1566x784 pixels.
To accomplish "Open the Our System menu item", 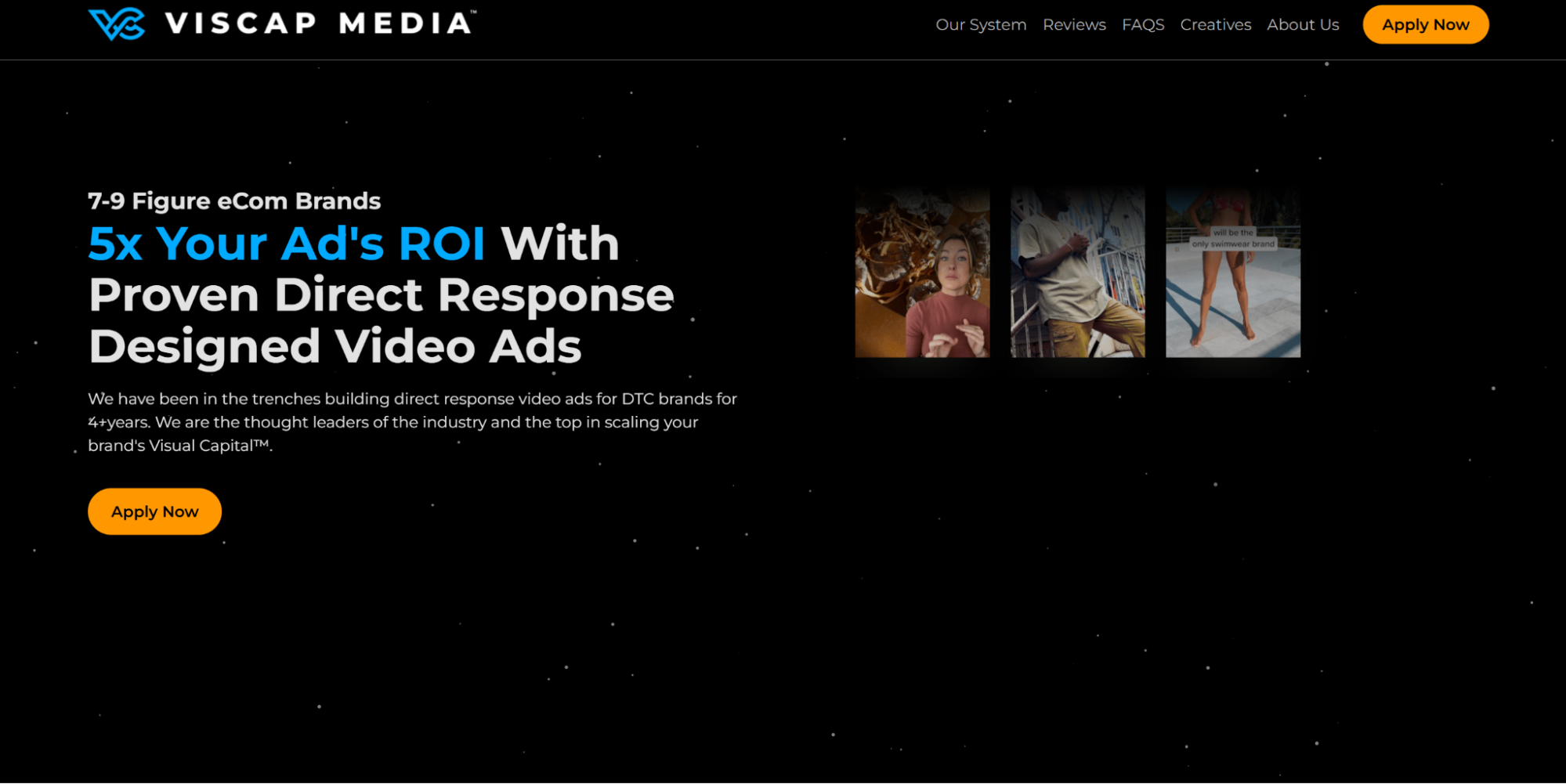I will tap(981, 25).
